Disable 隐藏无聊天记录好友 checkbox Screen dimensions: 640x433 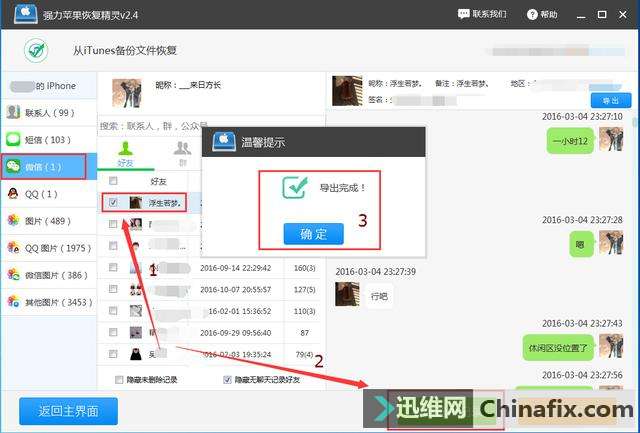227,379
